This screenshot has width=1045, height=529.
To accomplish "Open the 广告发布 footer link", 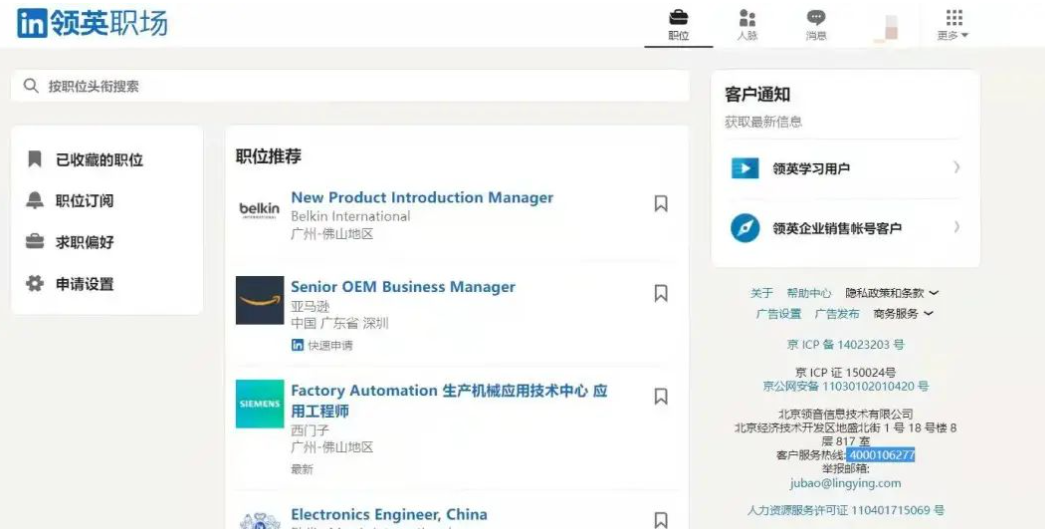I will [837, 314].
